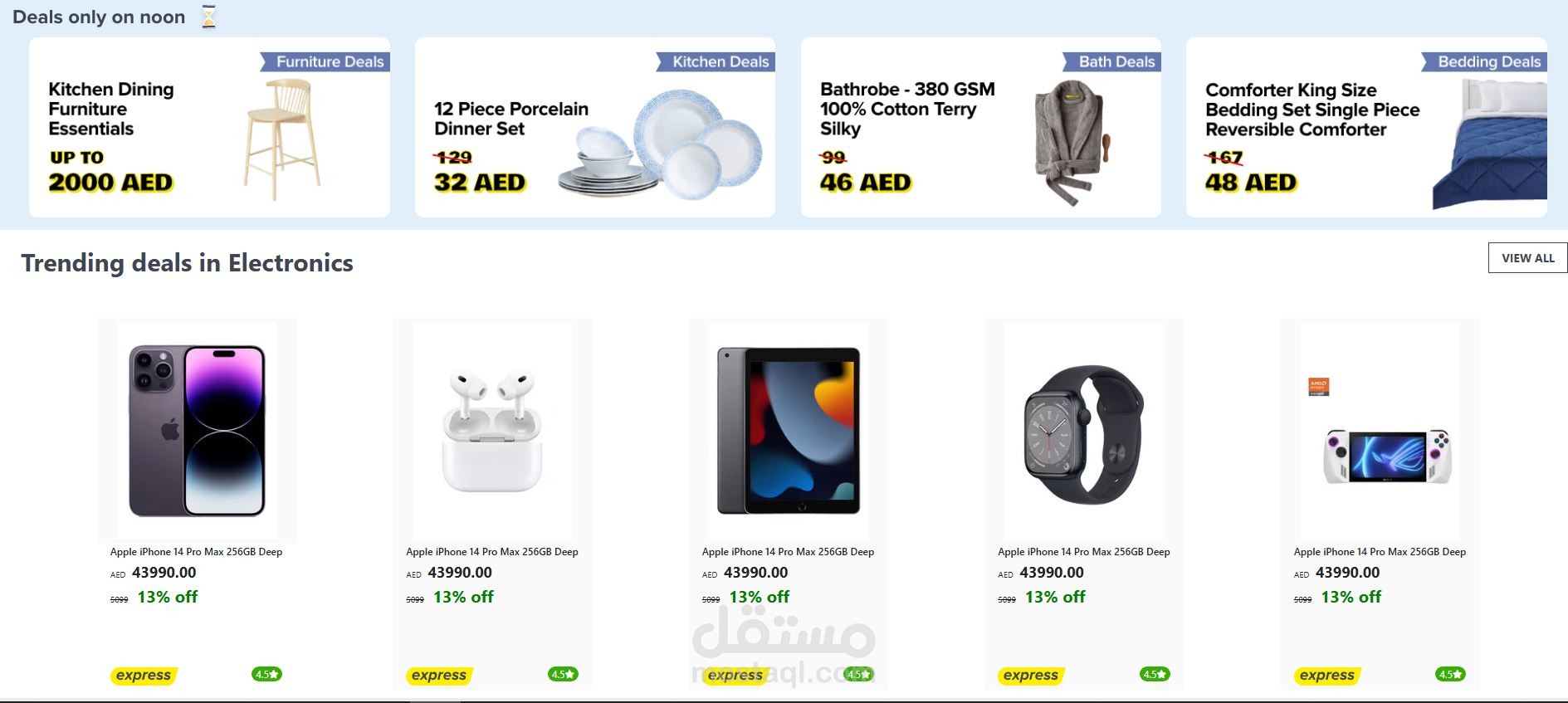
Task: Click the AMD Ryzen badge on handheld image
Action: 1318,387
